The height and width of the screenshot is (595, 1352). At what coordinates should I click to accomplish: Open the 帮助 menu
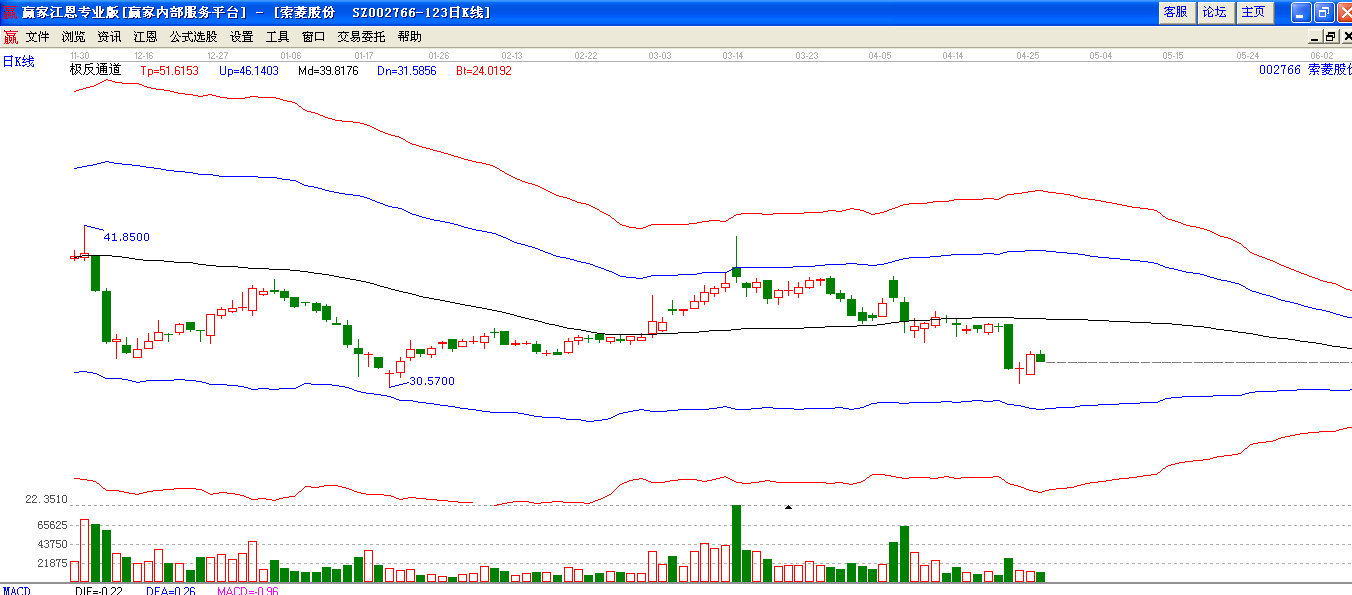coord(409,37)
